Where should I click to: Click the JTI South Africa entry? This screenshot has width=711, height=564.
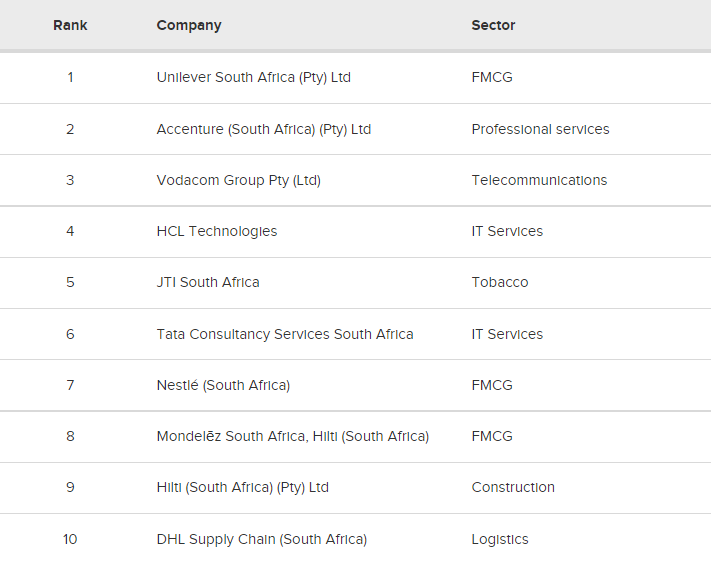tap(208, 282)
